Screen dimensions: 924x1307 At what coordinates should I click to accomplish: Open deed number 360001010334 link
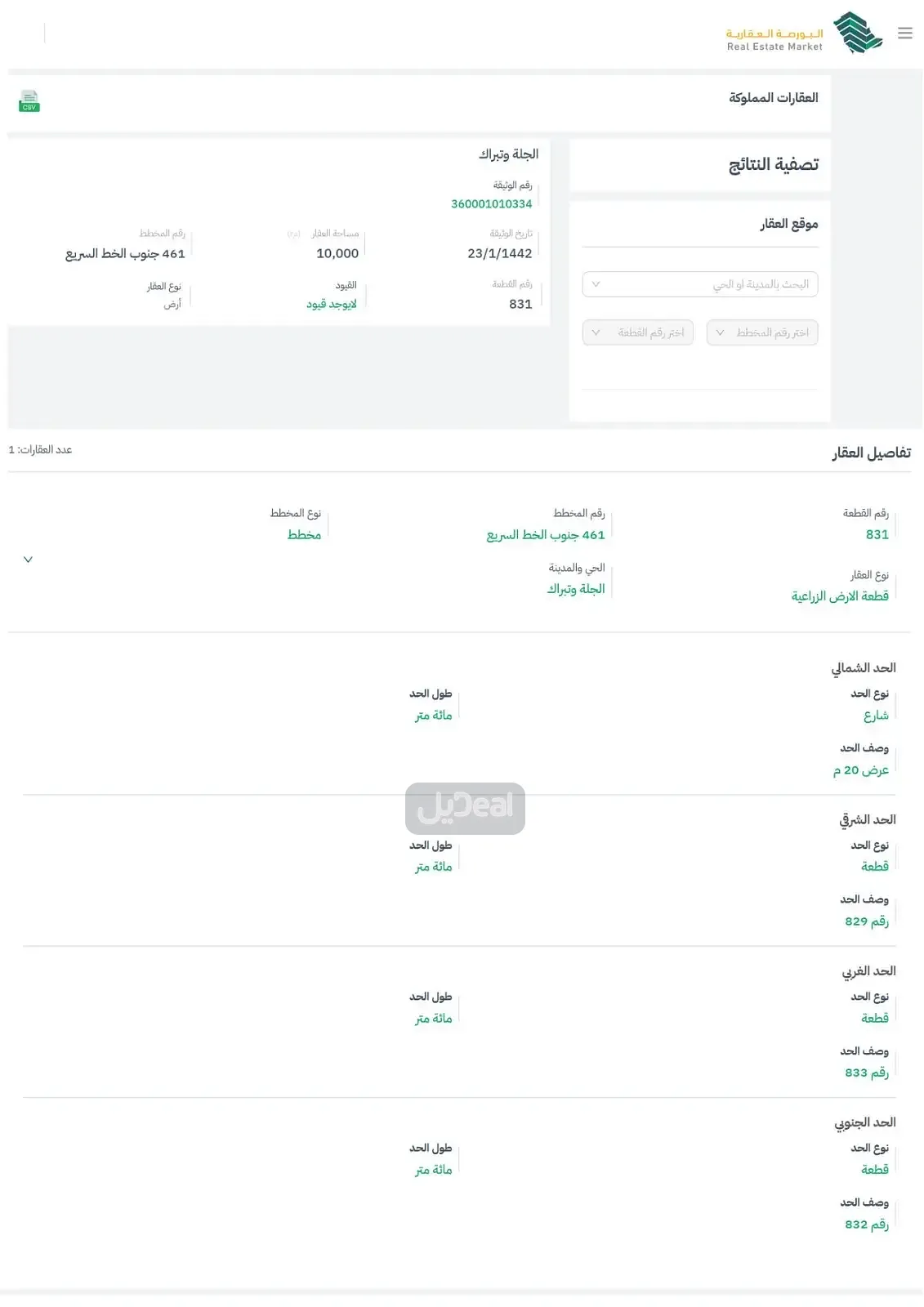click(492, 204)
